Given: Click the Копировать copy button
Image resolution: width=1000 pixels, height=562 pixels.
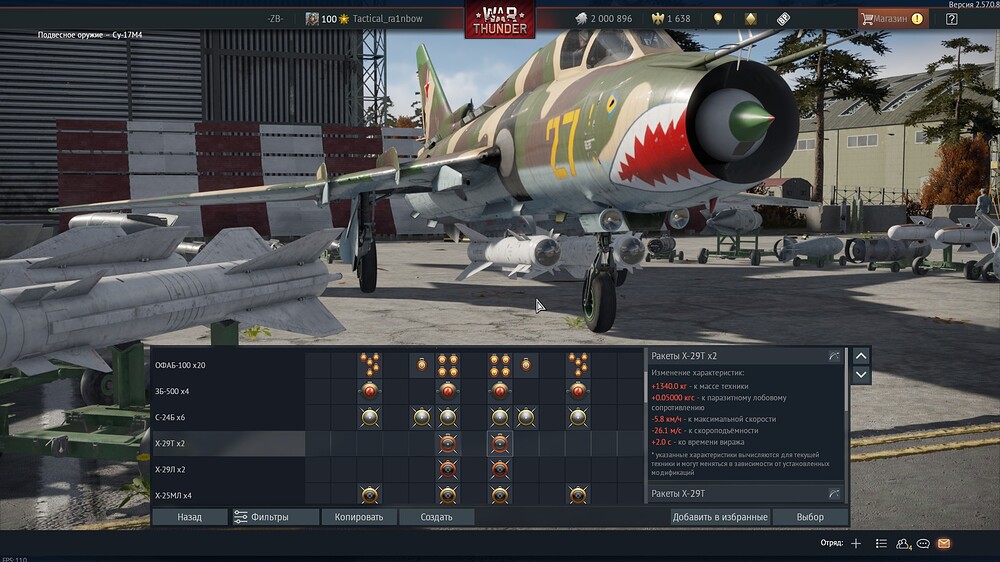Looking at the screenshot, I should click(x=359, y=517).
